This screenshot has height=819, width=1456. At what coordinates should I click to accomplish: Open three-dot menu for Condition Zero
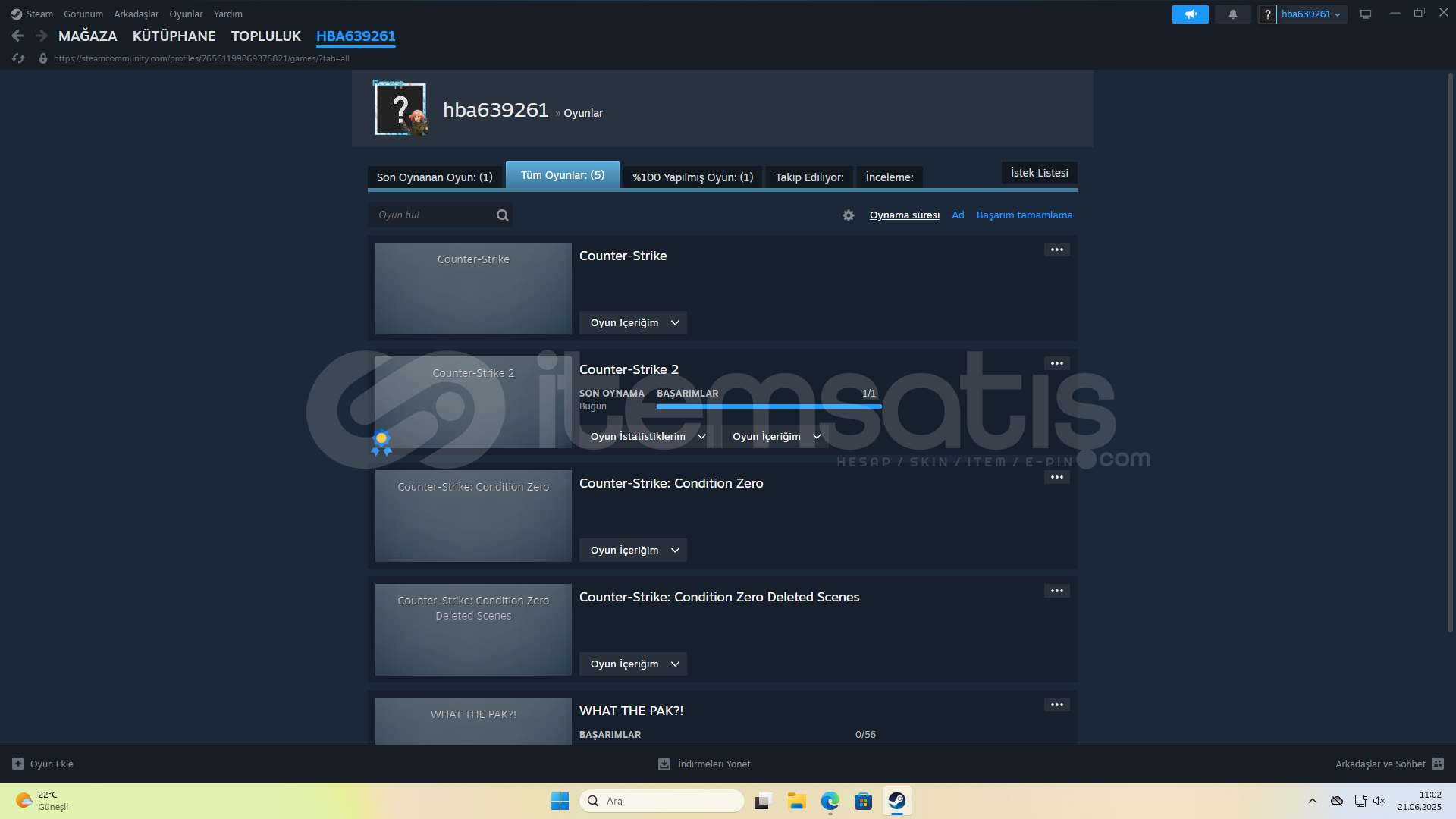coord(1057,477)
